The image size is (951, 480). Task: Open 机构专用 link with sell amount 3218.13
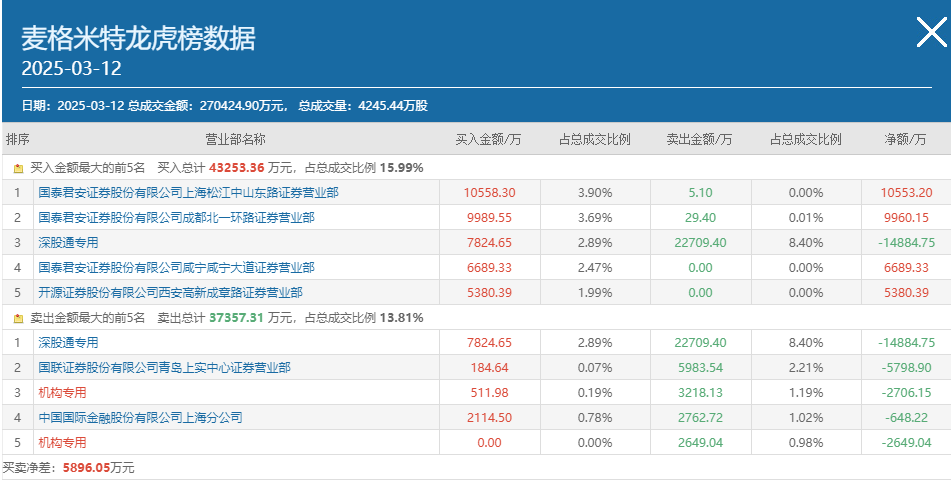click(x=62, y=393)
